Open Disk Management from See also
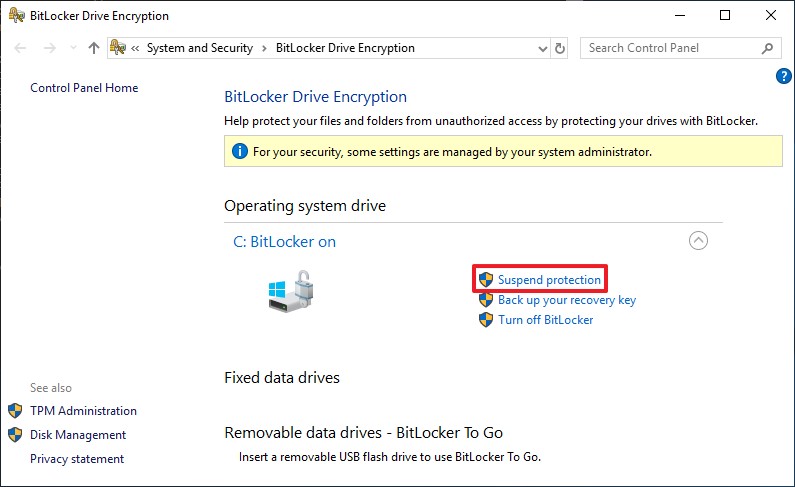The width and height of the screenshot is (795, 487). coord(78,435)
